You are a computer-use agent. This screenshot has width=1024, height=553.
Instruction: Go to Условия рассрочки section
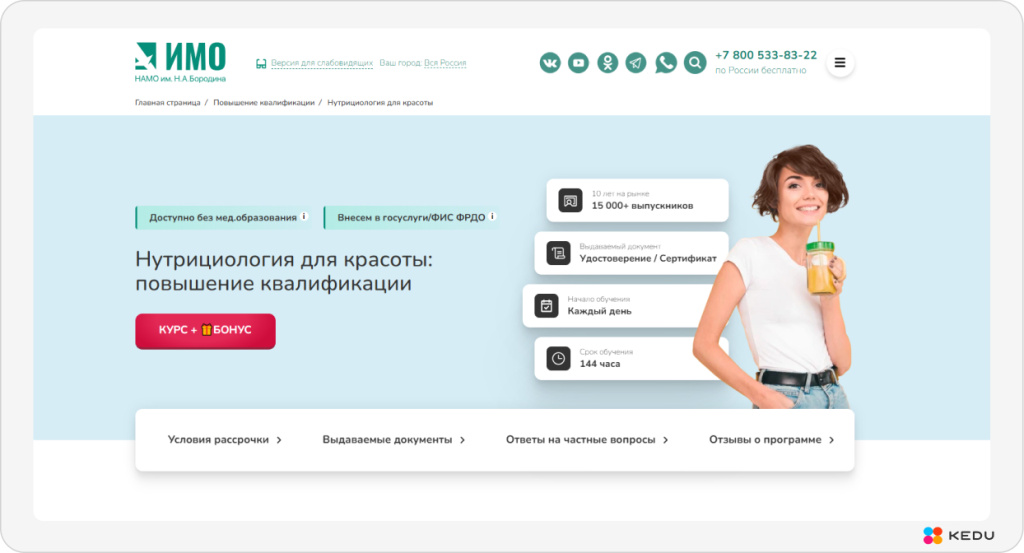click(218, 440)
